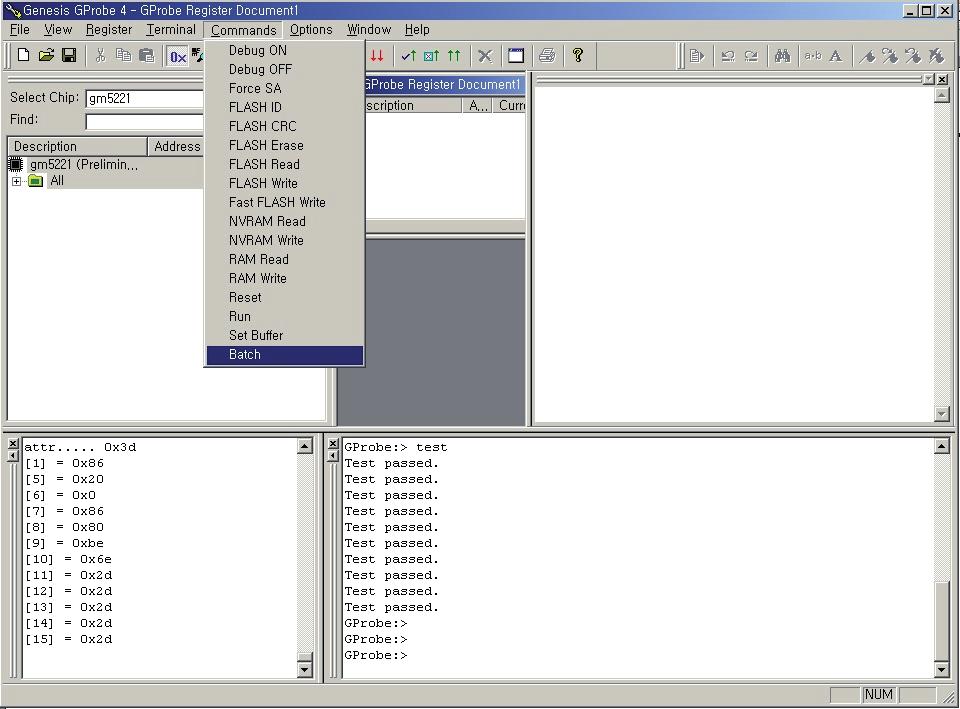Click the letter A font icon

pyautogui.click(x=836, y=56)
